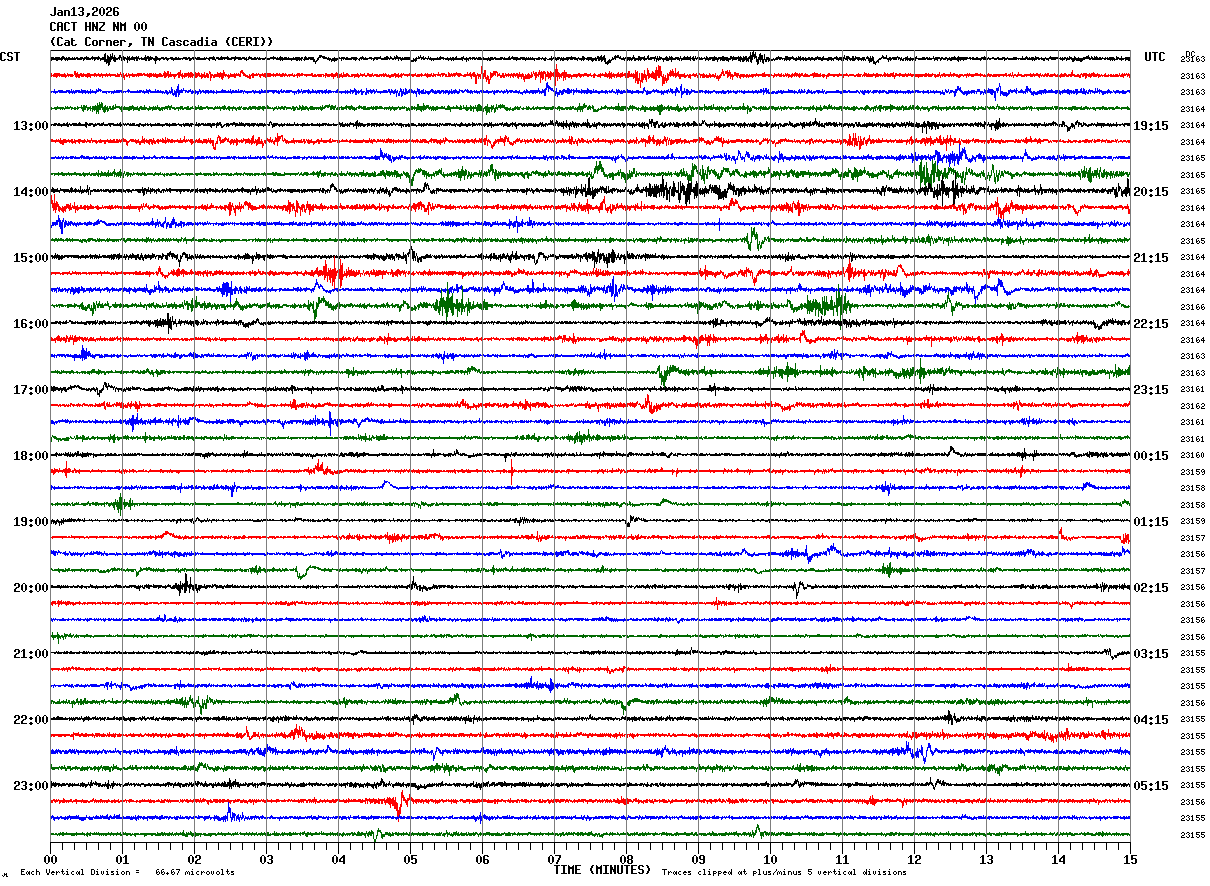1210x886 pixels.
Task: Select the 19:00 CST time label
Action: [x=31, y=522]
